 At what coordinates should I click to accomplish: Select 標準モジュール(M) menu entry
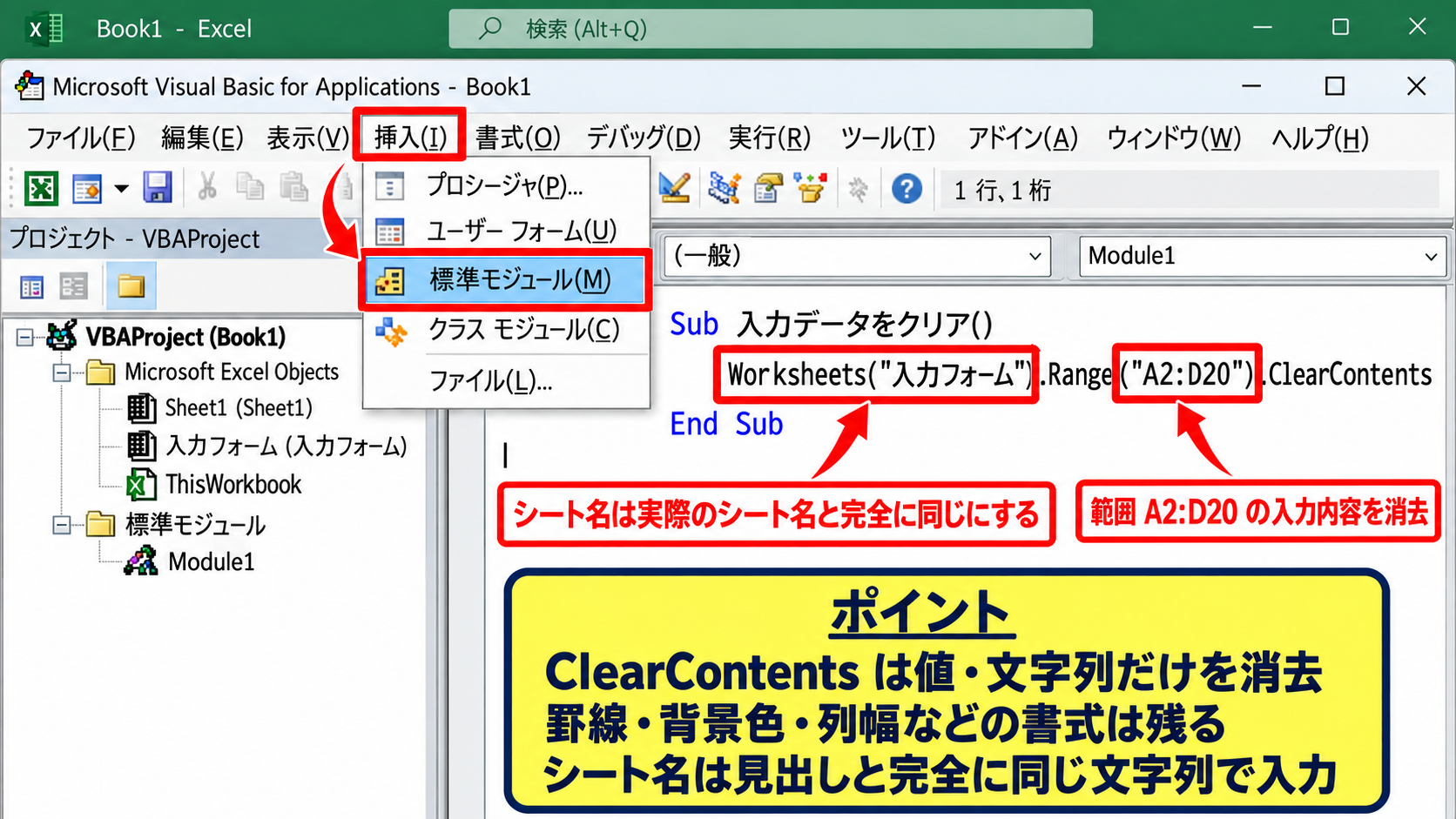point(506,280)
